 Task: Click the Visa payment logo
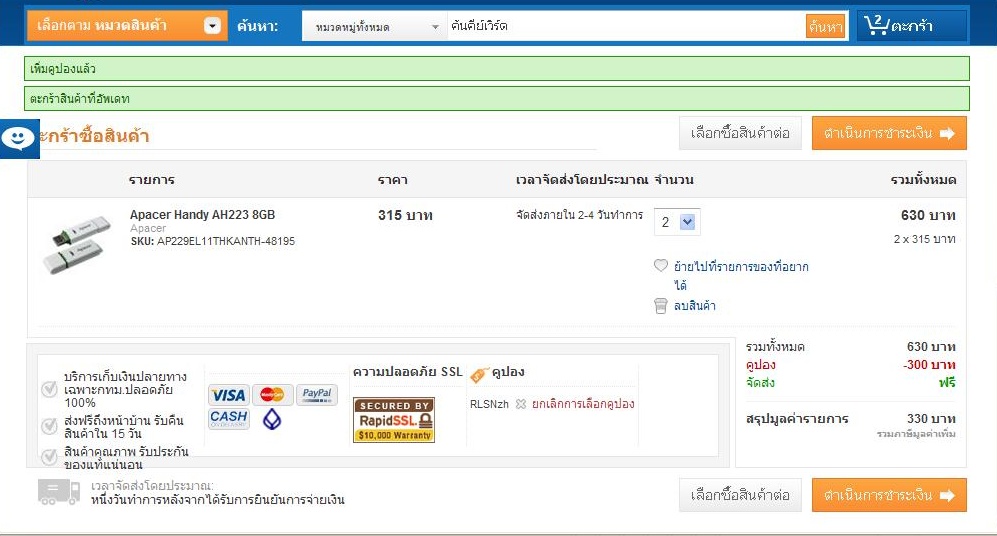(228, 395)
